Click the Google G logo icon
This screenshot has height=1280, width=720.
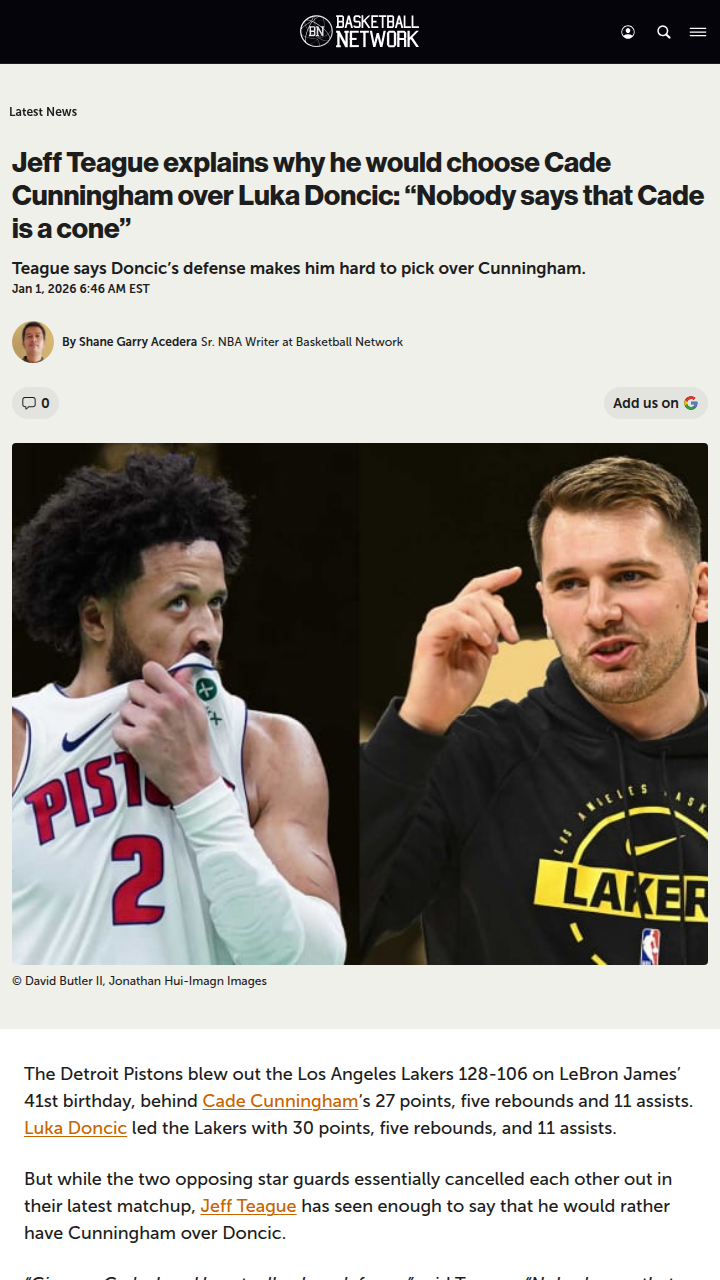tap(691, 403)
